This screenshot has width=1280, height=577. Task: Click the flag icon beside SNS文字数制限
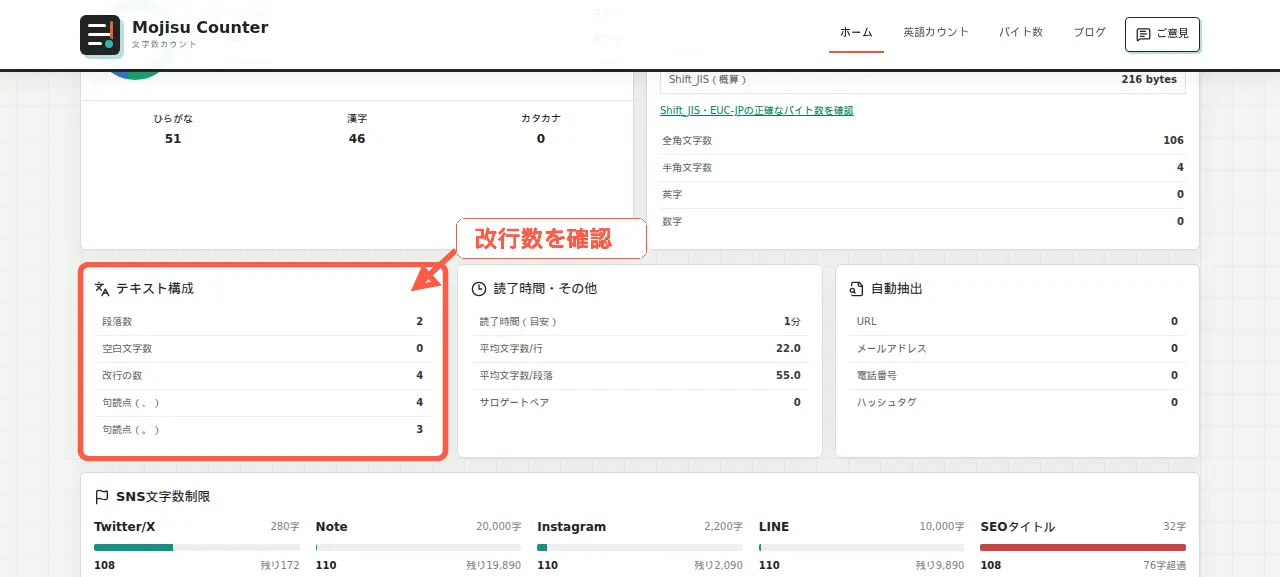coord(102,496)
